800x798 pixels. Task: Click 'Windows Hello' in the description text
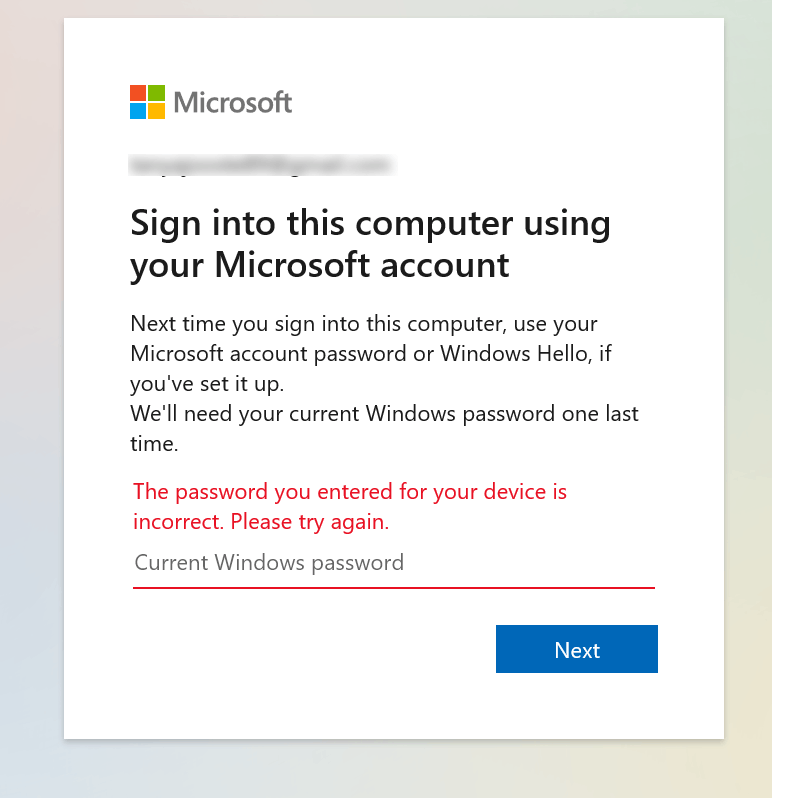tap(513, 353)
